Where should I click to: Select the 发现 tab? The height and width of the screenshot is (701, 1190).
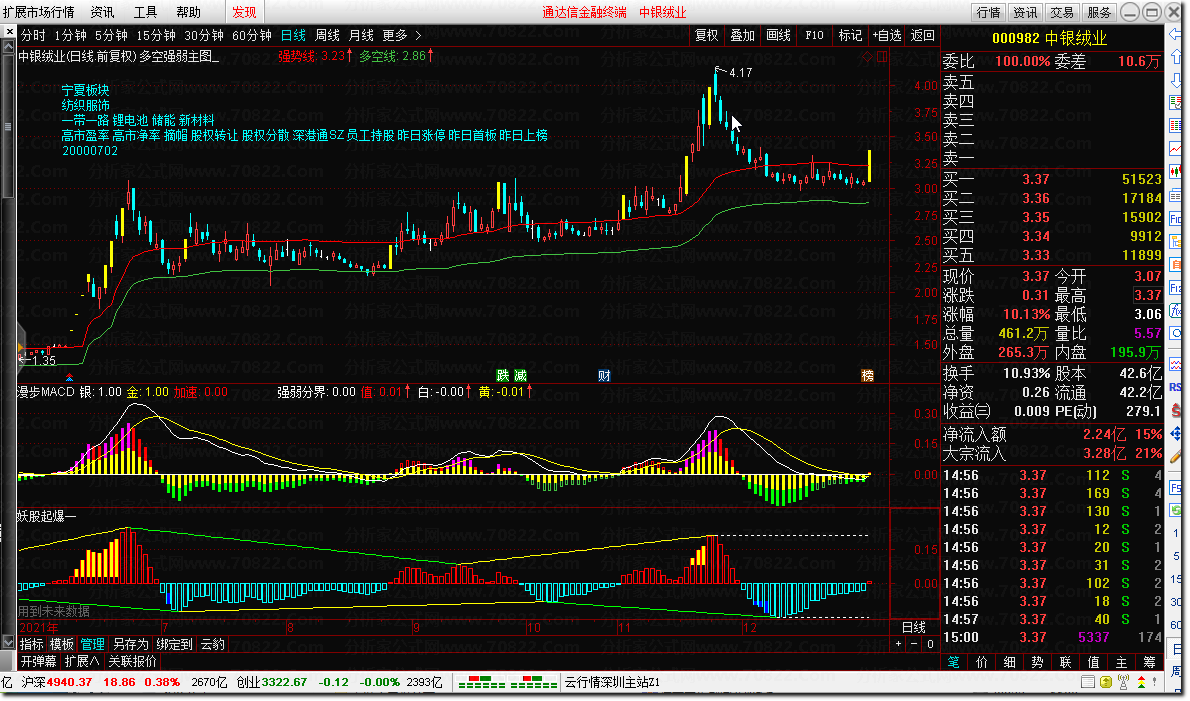(x=244, y=12)
